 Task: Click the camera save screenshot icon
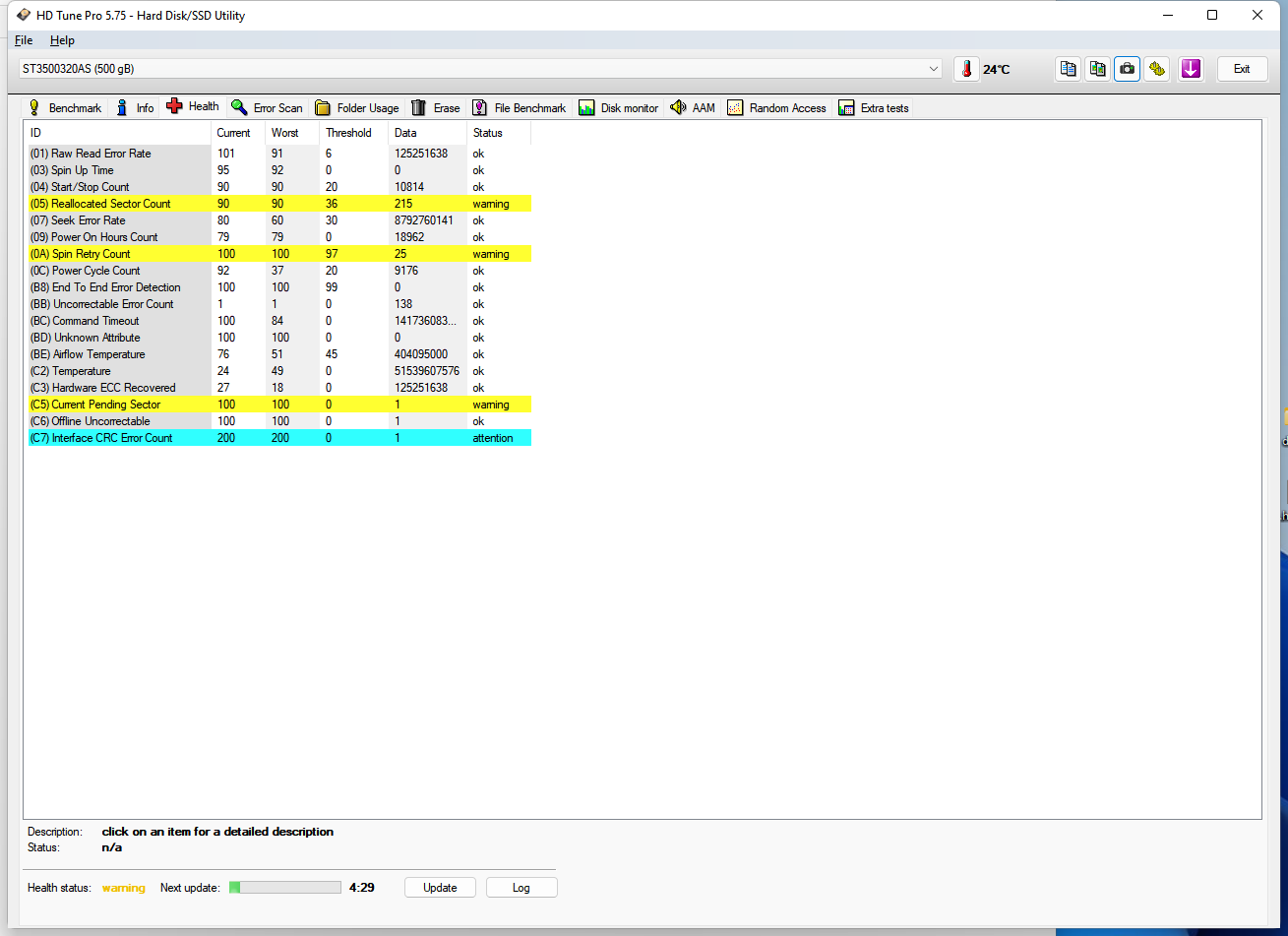[1127, 69]
